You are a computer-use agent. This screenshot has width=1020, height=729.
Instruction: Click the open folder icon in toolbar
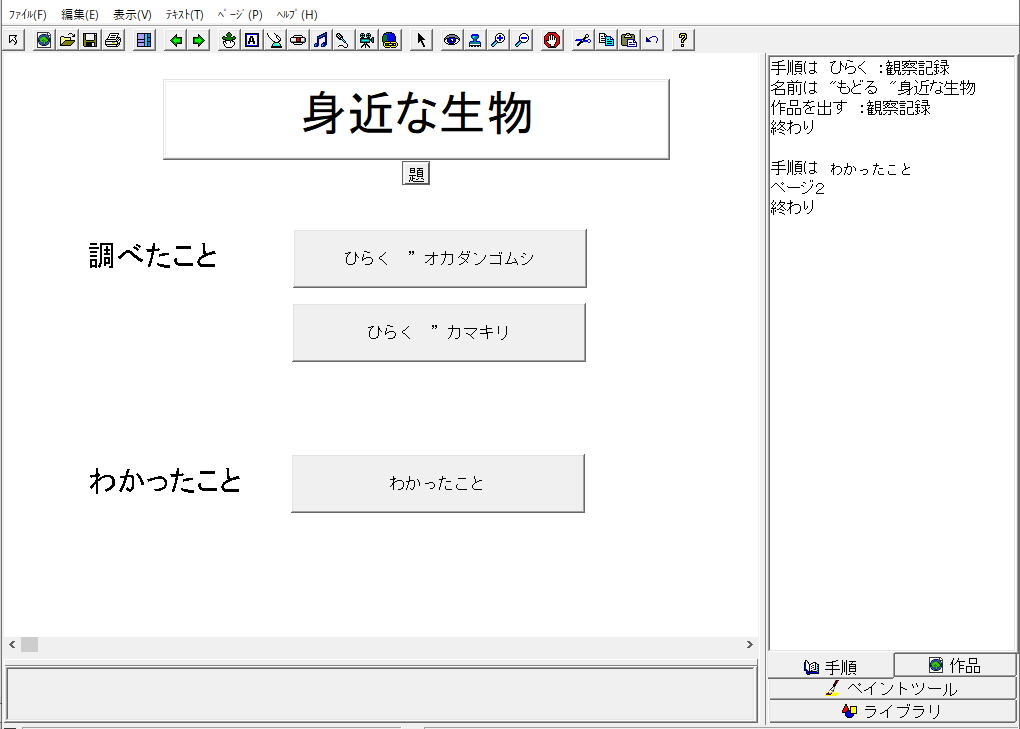(x=67, y=40)
